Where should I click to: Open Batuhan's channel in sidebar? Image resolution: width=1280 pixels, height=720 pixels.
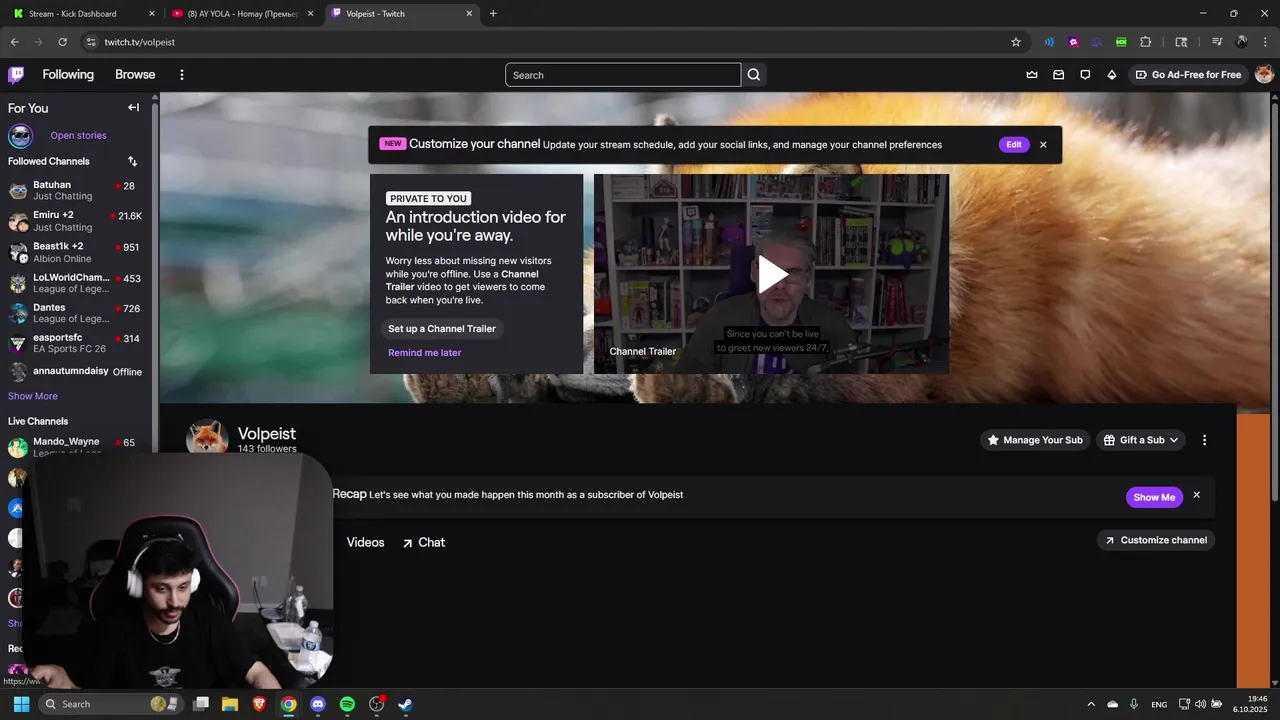pyautogui.click(x=76, y=190)
